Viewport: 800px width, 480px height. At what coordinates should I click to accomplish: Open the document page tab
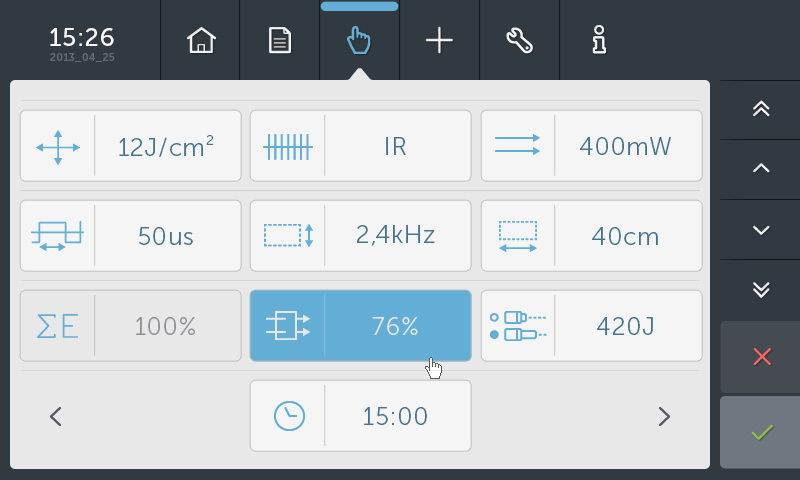pos(280,41)
